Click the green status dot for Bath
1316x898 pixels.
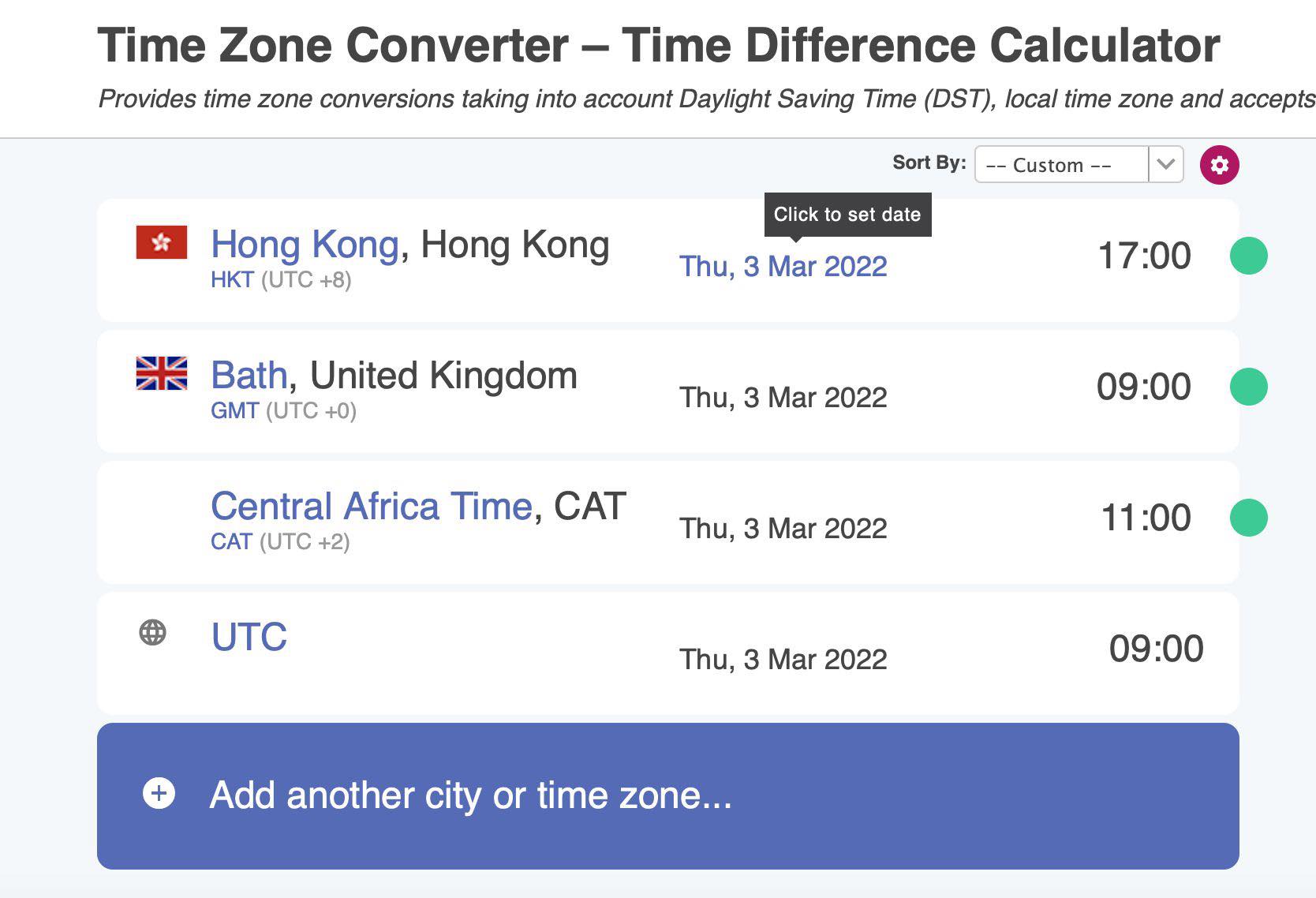coord(1248,387)
